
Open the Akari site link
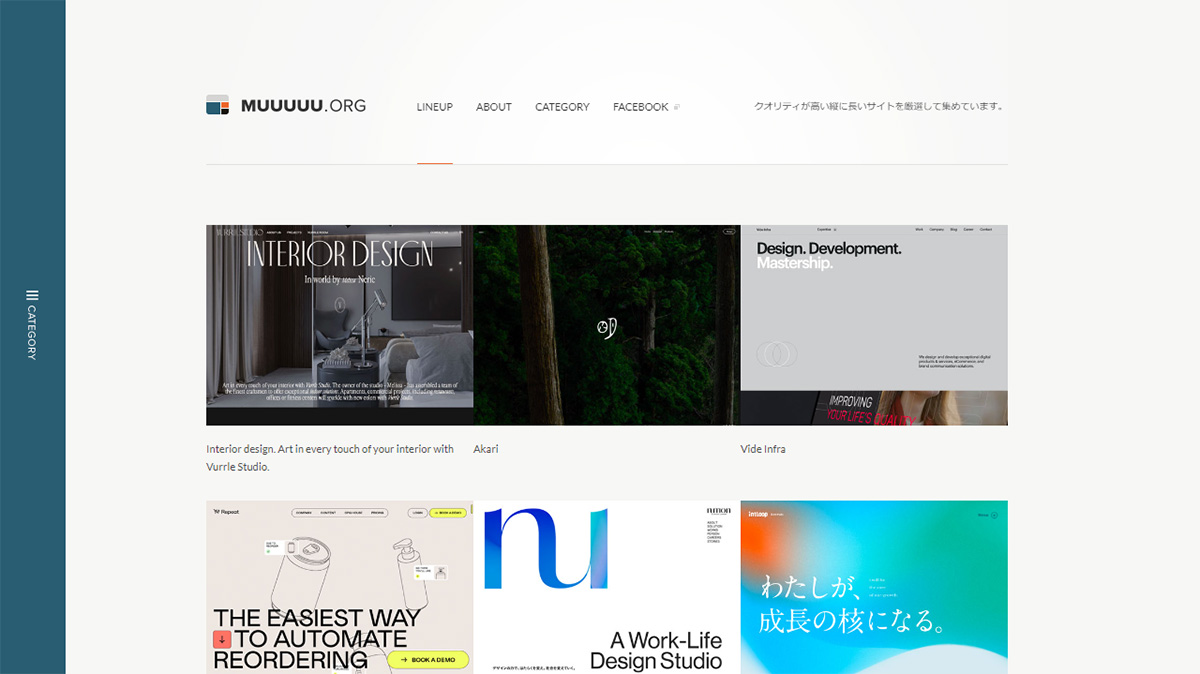486,449
